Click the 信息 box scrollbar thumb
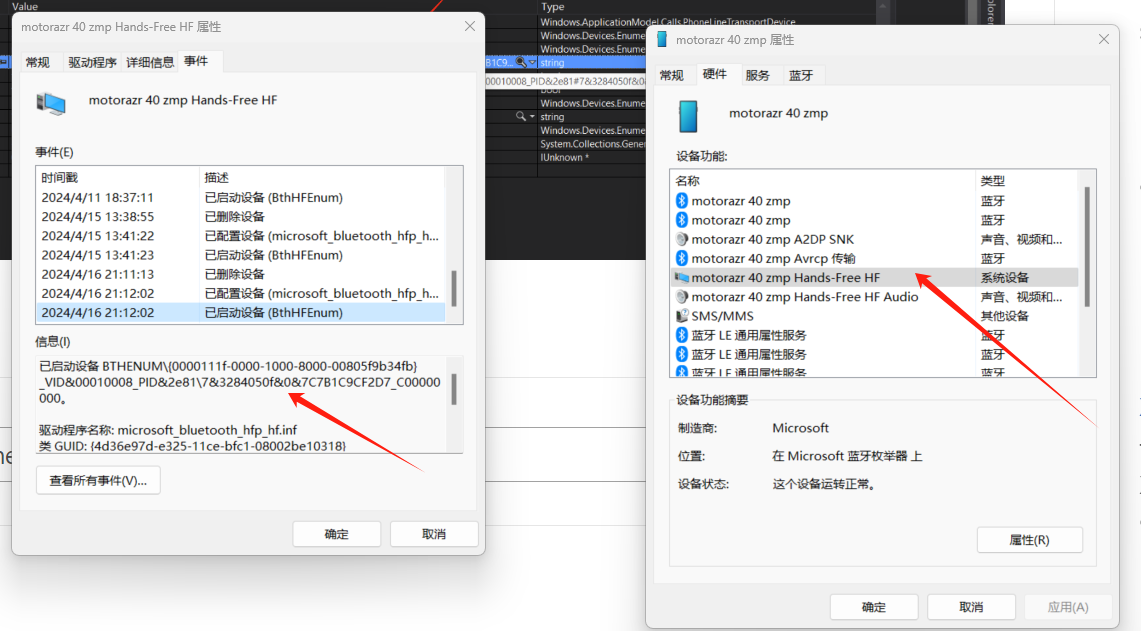The image size is (1141, 631). (x=454, y=389)
